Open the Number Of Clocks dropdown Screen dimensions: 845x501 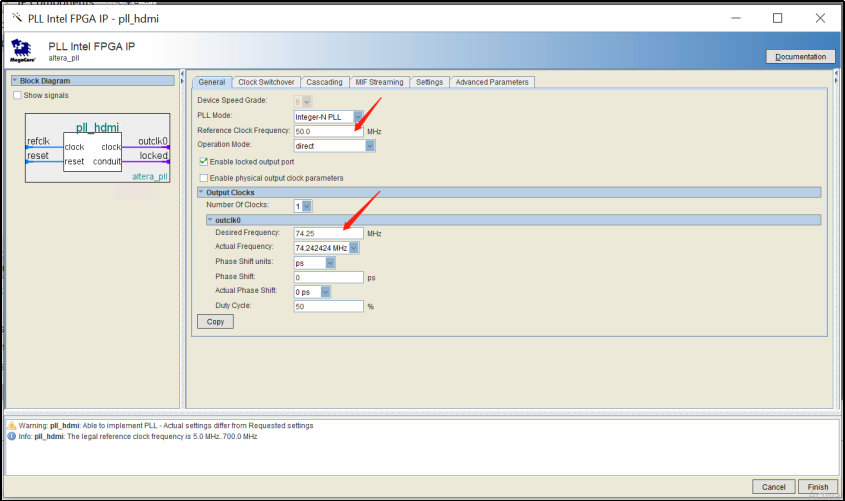coord(307,206)
